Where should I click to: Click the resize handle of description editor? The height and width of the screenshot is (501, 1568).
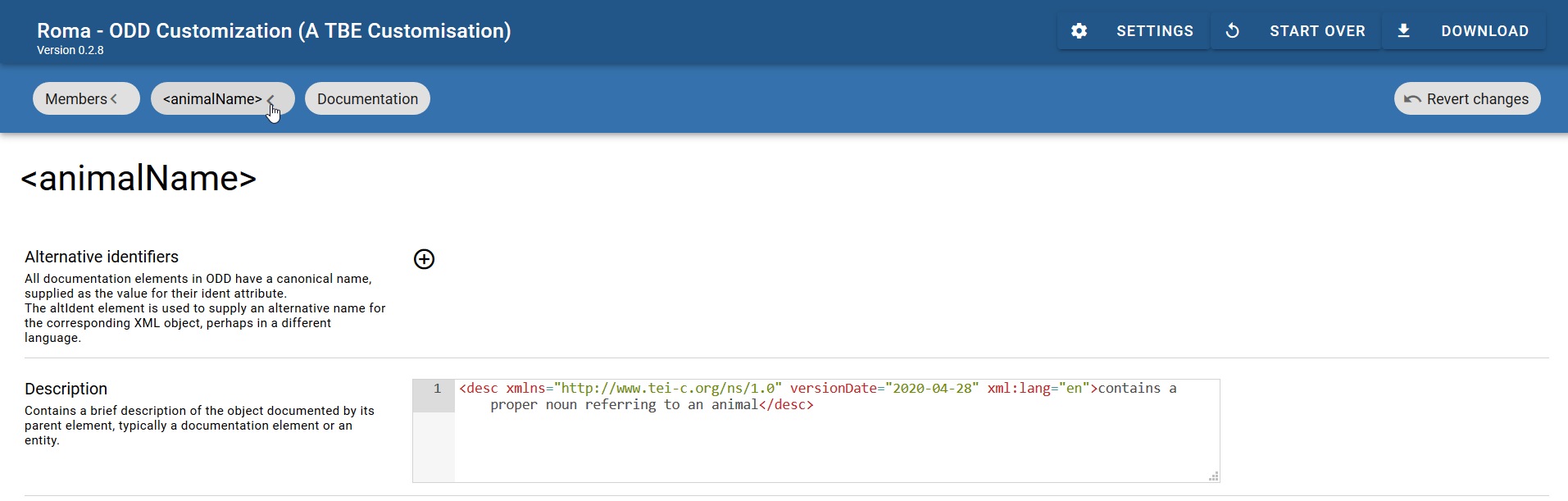pyautogui.click(x=1213, y=476)
